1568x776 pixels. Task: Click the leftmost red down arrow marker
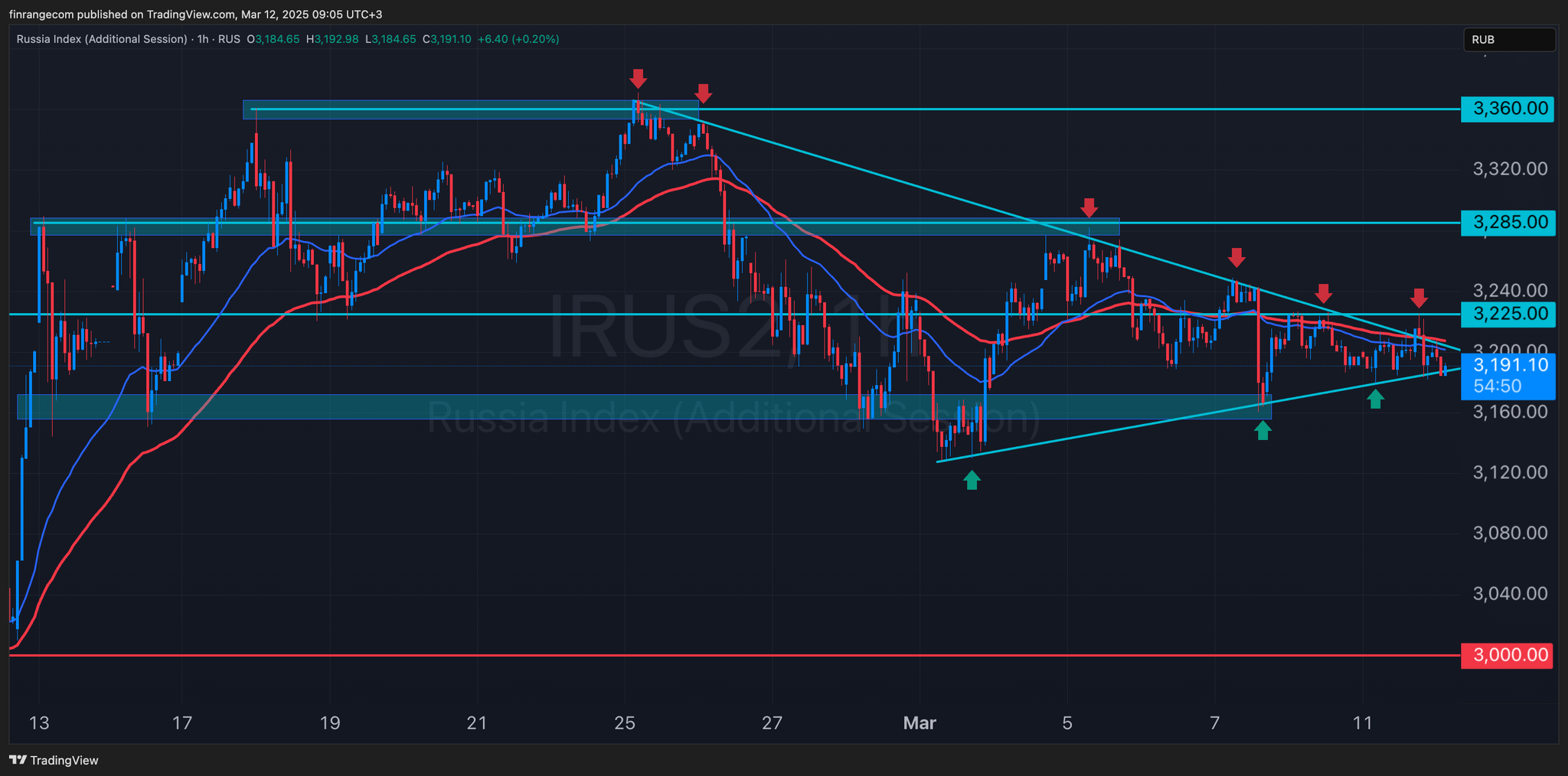click(638, 78)
